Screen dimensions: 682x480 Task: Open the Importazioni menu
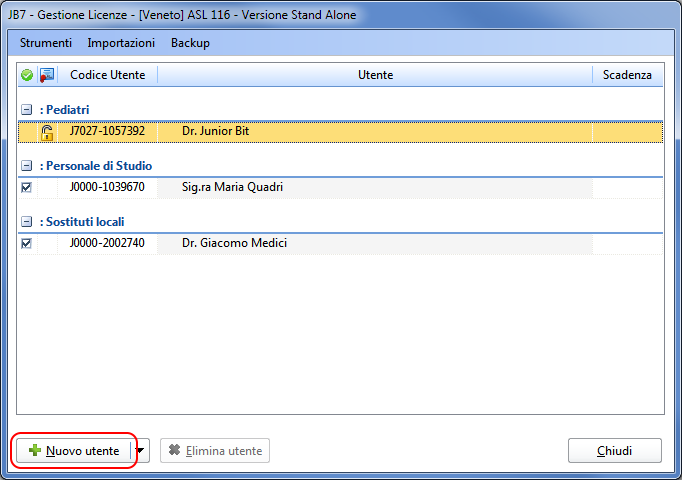pos(121,43)
